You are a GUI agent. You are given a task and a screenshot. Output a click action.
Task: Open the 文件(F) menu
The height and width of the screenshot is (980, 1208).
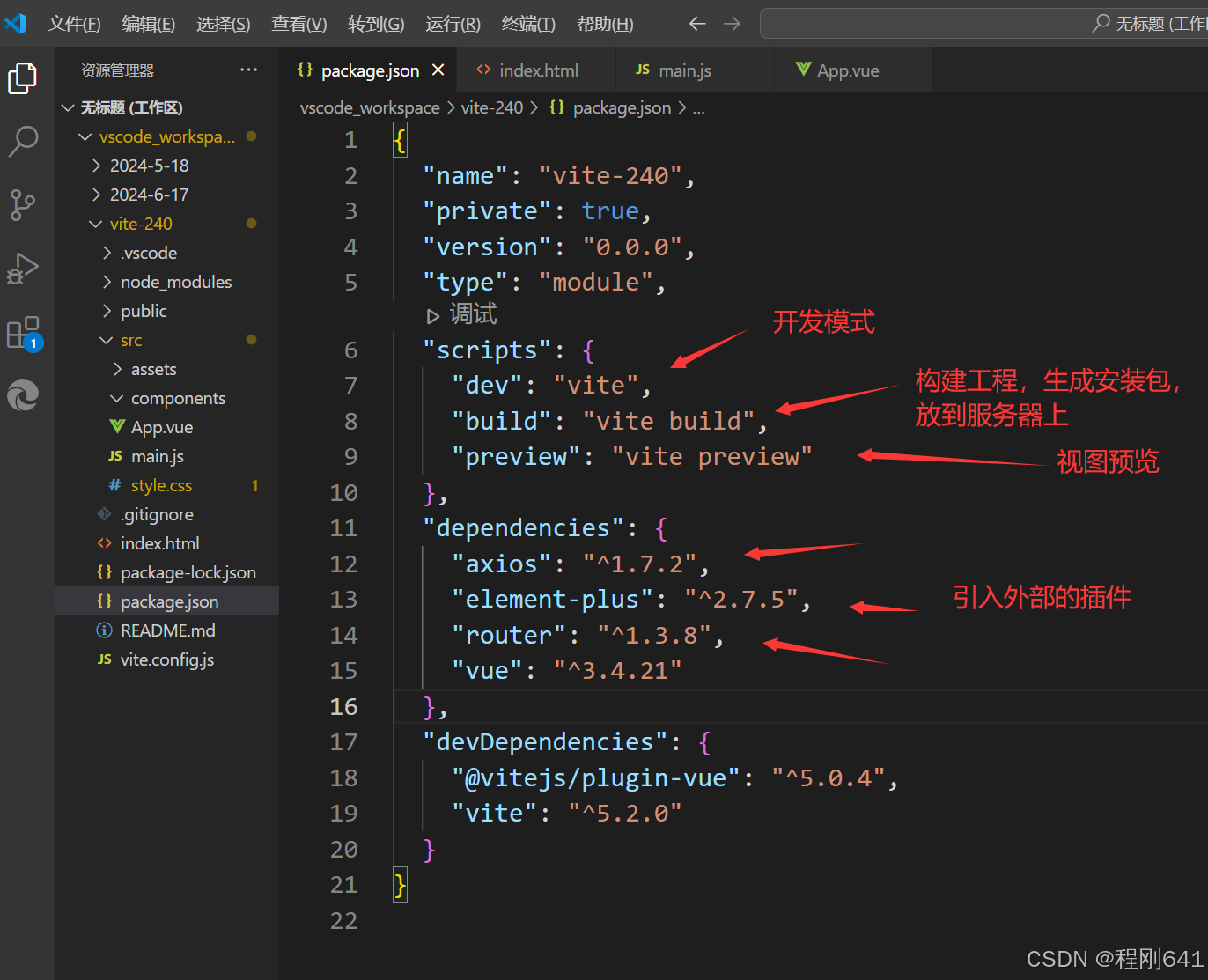tap(74, 24)
